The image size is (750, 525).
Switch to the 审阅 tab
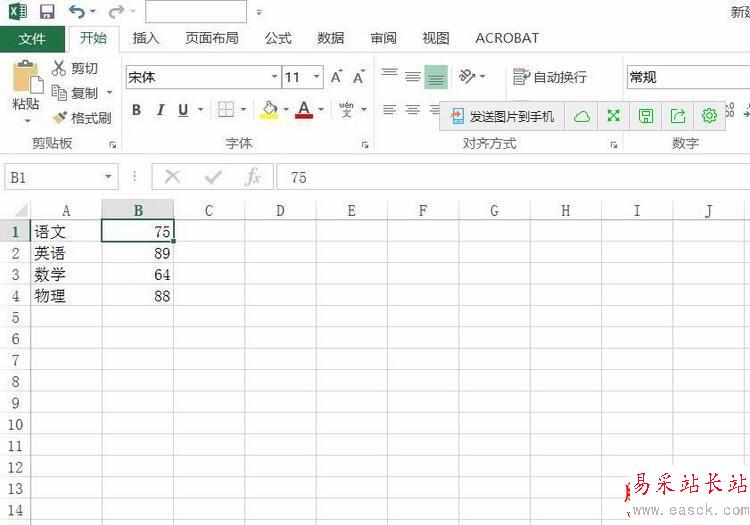tap(383, 38)
